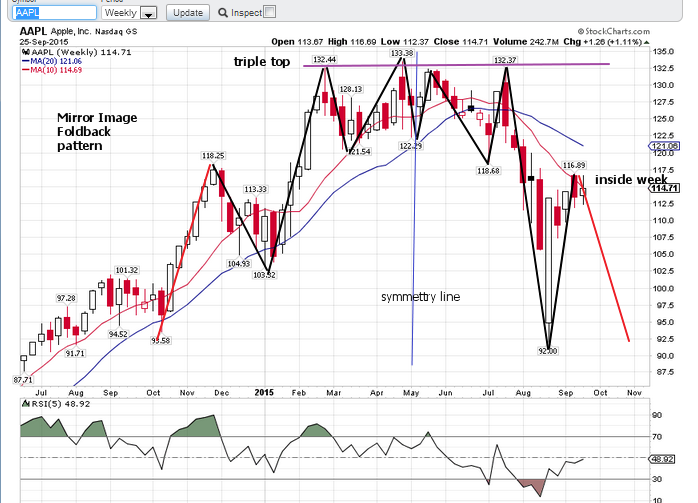
Task: Click the 116.89 high price label
Action: [574, 165]
